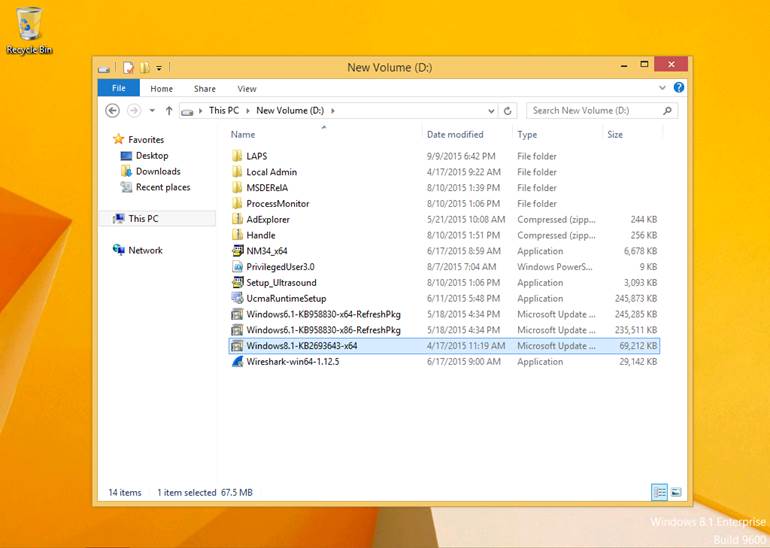Screen dimensions: 770x548
Task: Sort files by Date modified column
Action: pos(455,134)
